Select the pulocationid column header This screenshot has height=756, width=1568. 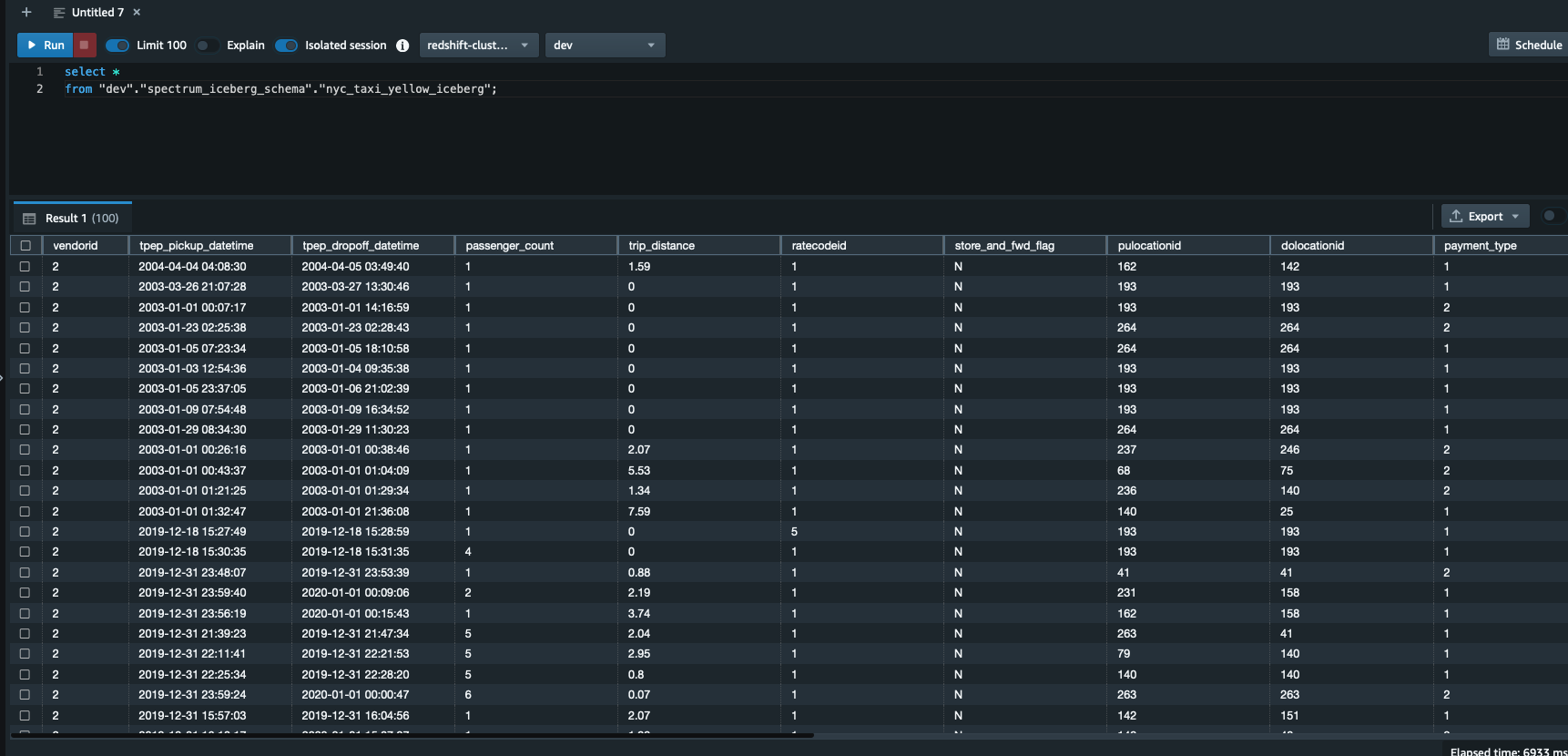1188,245
